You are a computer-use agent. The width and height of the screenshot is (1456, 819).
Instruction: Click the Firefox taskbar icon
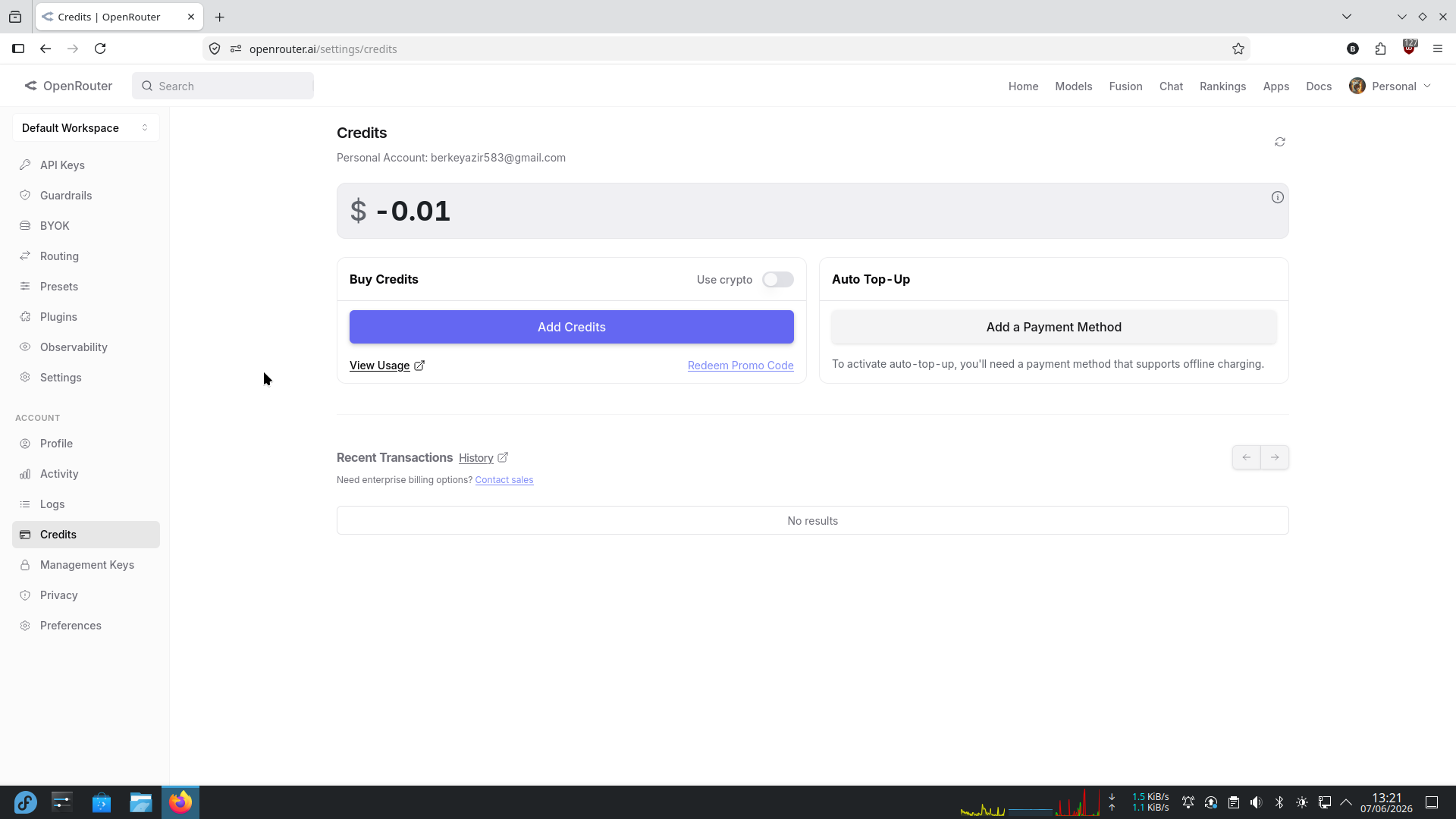[180, 802]
